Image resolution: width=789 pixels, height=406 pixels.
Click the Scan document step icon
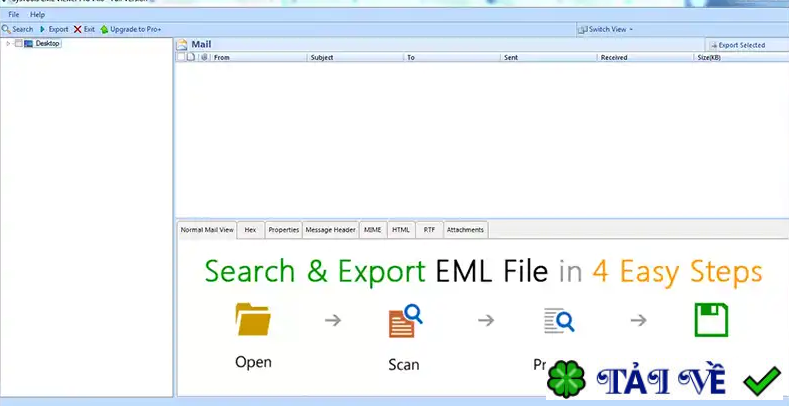click(406, 321)
